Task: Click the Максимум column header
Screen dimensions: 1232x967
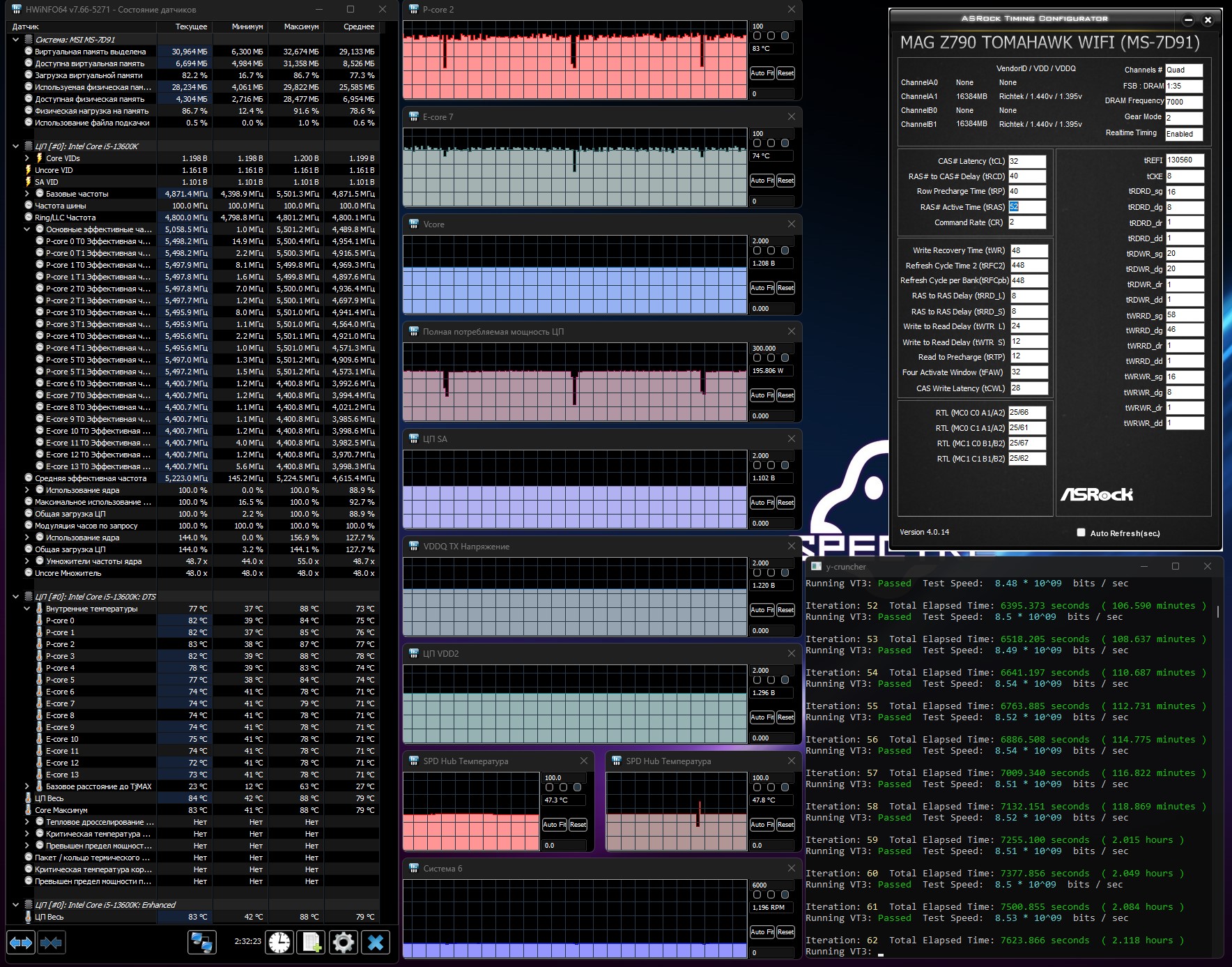Action: [x=295, y=26]
